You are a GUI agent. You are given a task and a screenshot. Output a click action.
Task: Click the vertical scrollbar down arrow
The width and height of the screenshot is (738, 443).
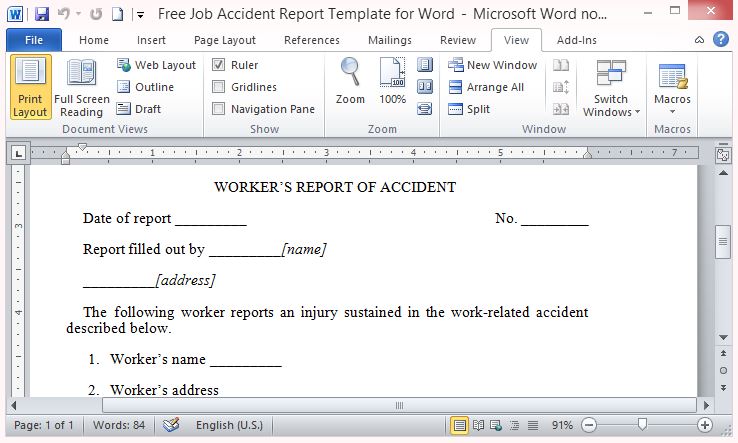click(x=723, y=337)
